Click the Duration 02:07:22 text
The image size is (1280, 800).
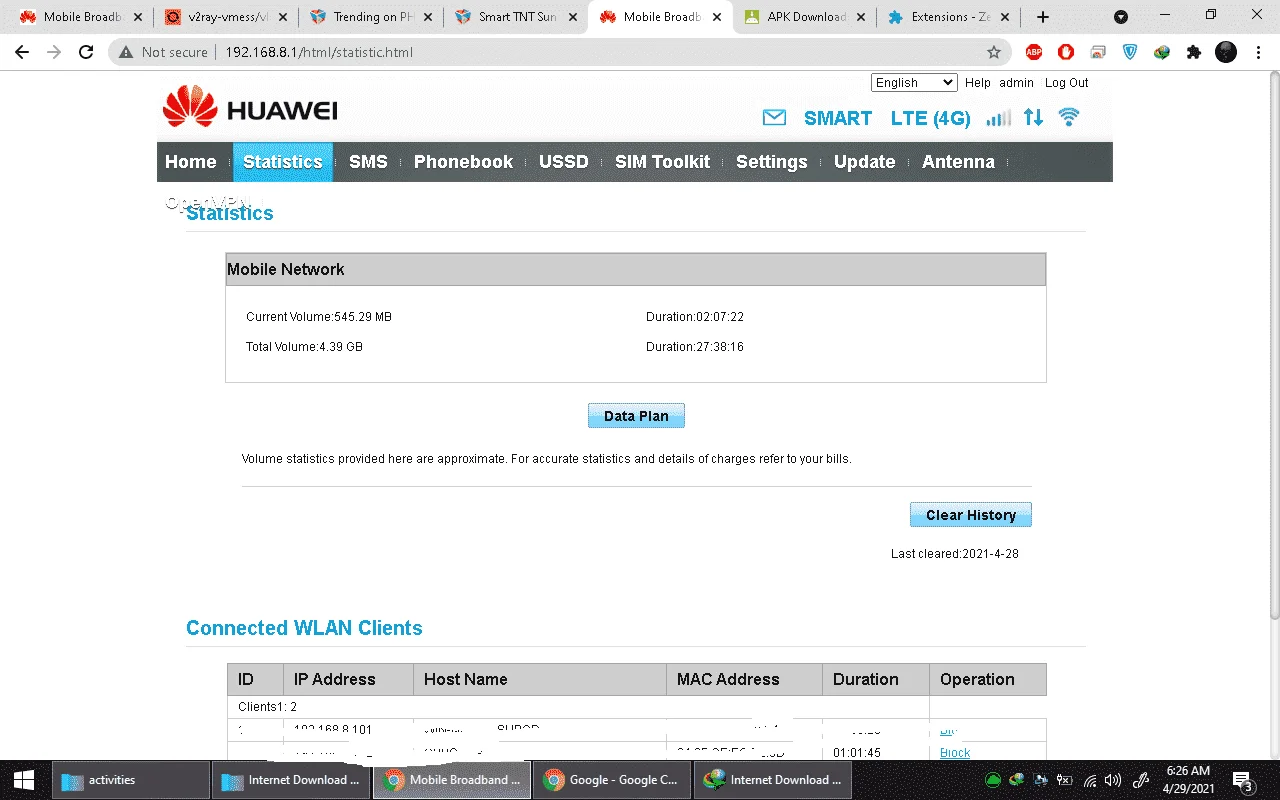695,317
